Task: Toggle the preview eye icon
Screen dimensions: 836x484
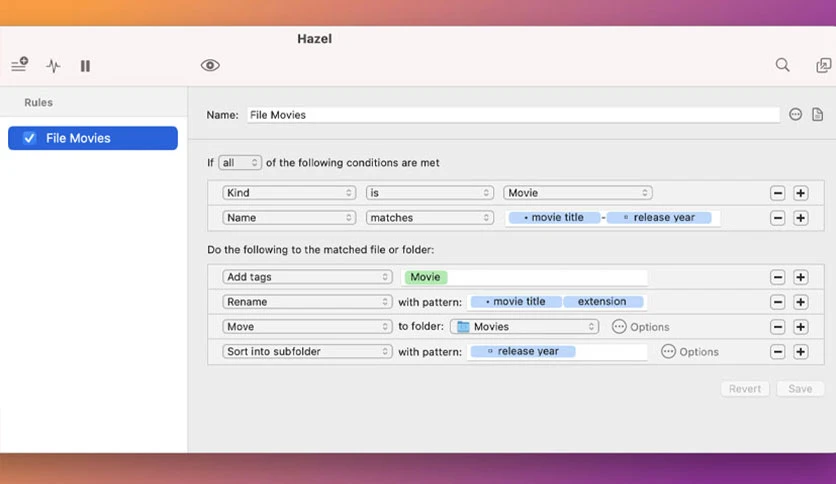Action: tap(210, 65)
